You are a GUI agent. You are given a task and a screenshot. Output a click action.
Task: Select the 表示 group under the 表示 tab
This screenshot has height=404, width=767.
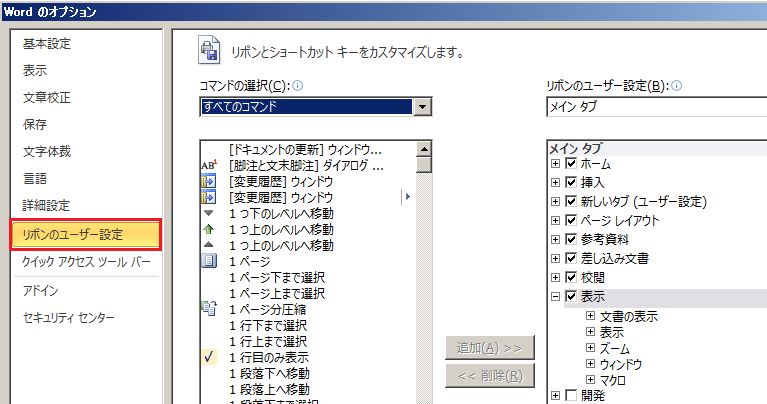(612, 332)
